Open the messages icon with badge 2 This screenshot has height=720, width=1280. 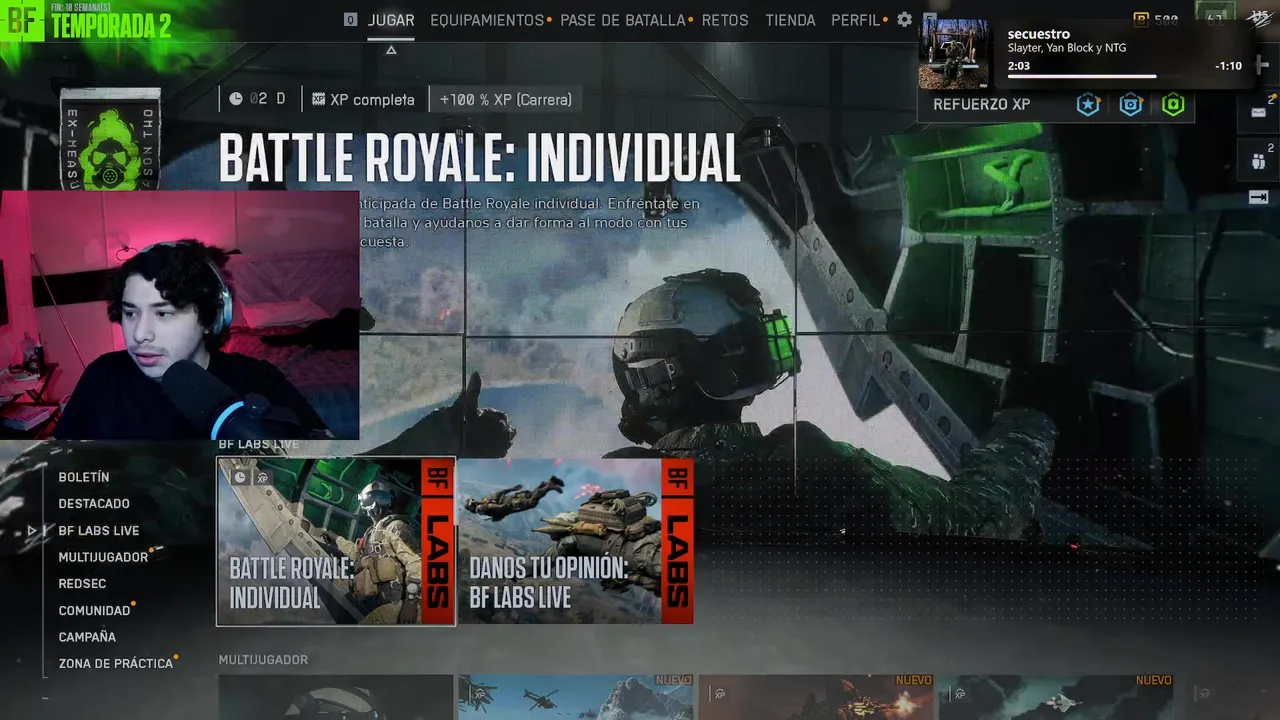[1259, 112]
